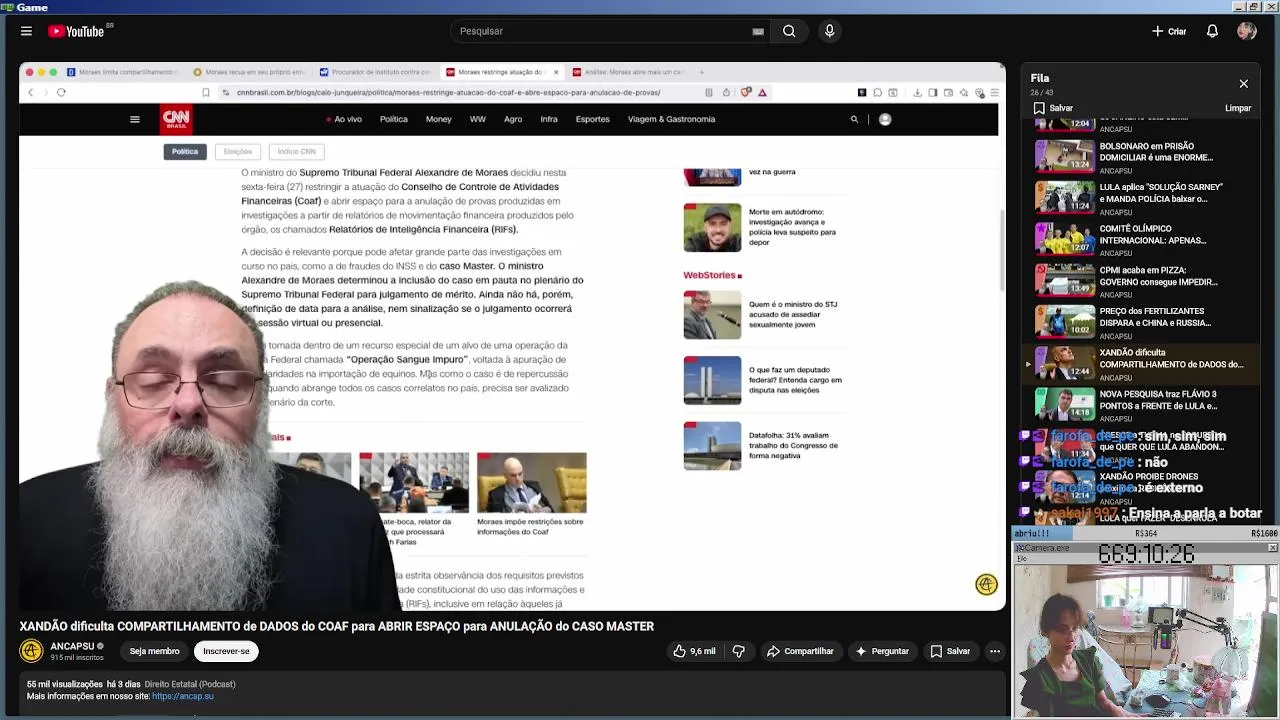
Task: Click the magnifier search button
Action: [x=789, y=31]
